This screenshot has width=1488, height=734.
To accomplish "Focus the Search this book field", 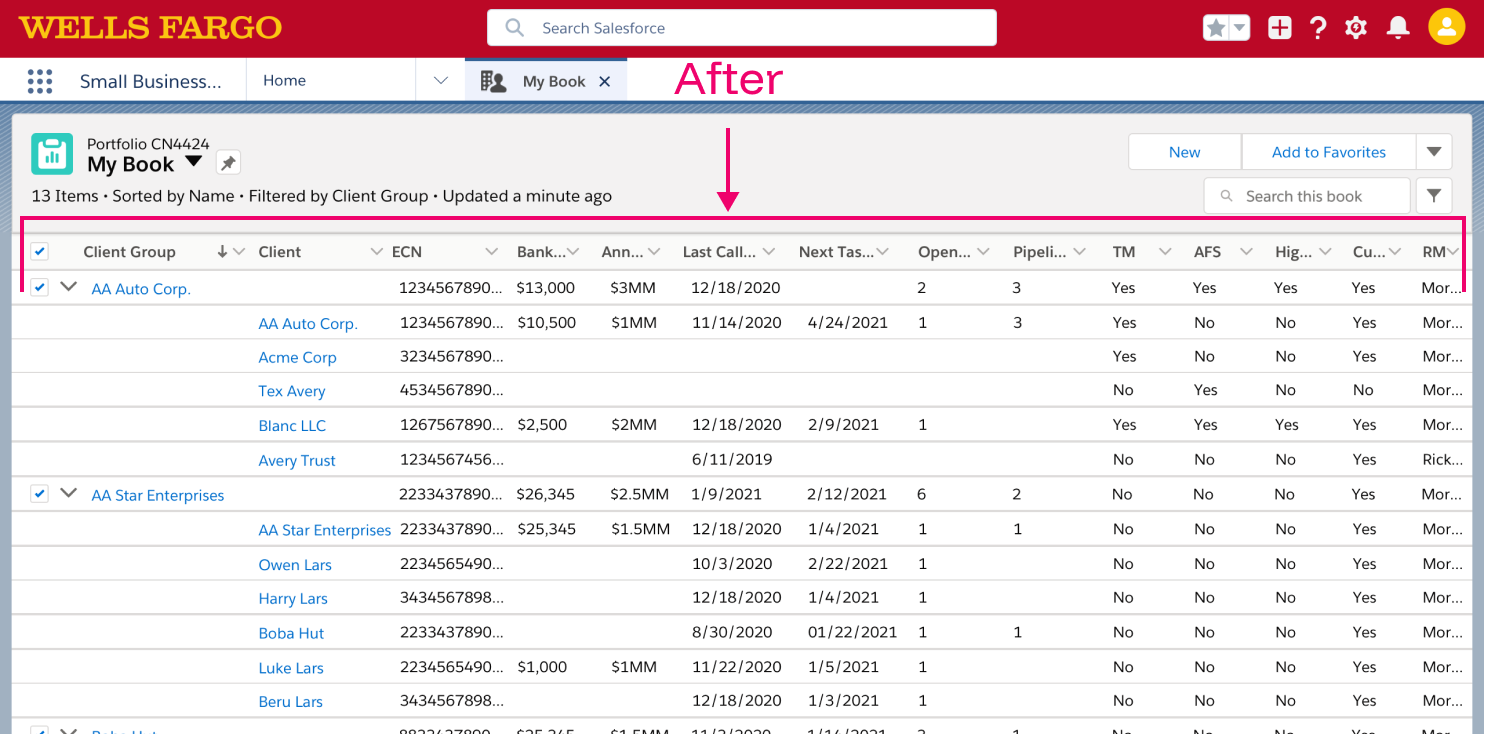I will click(x=1307, y=196).
